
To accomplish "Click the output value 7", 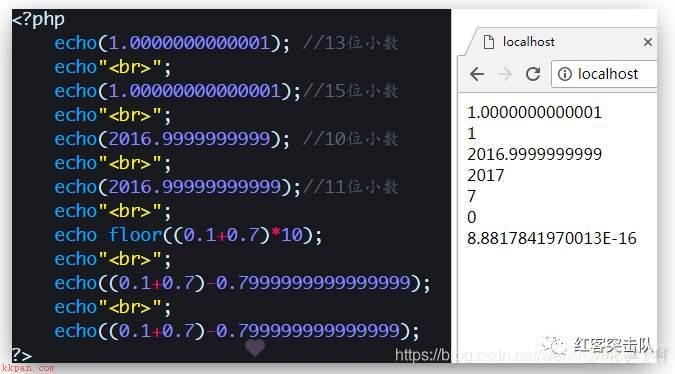I will tap(471, 196).
